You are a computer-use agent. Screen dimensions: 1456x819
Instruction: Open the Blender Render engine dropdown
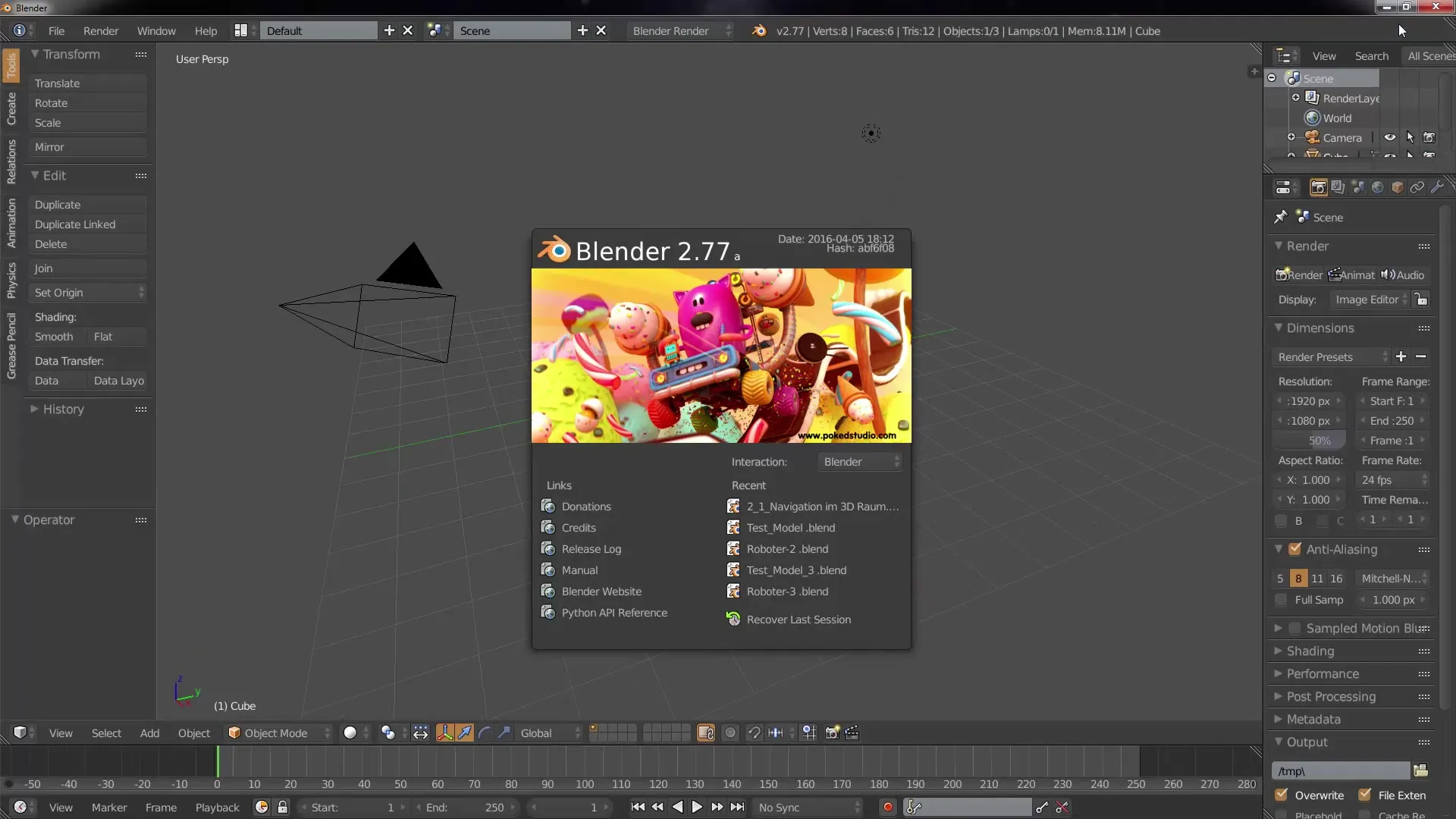(679, 30)
